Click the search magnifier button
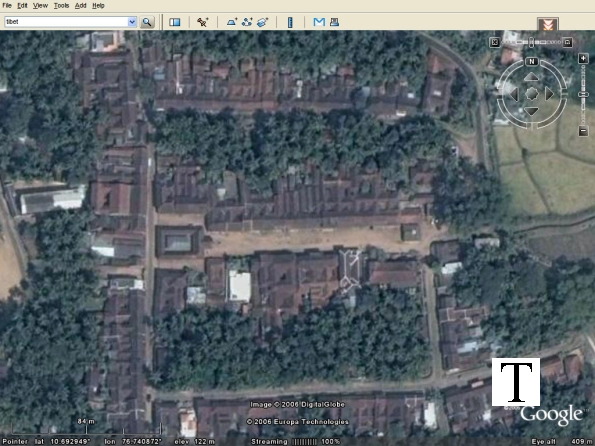Viewport: 595px width, 446px height. coord(147,22)
